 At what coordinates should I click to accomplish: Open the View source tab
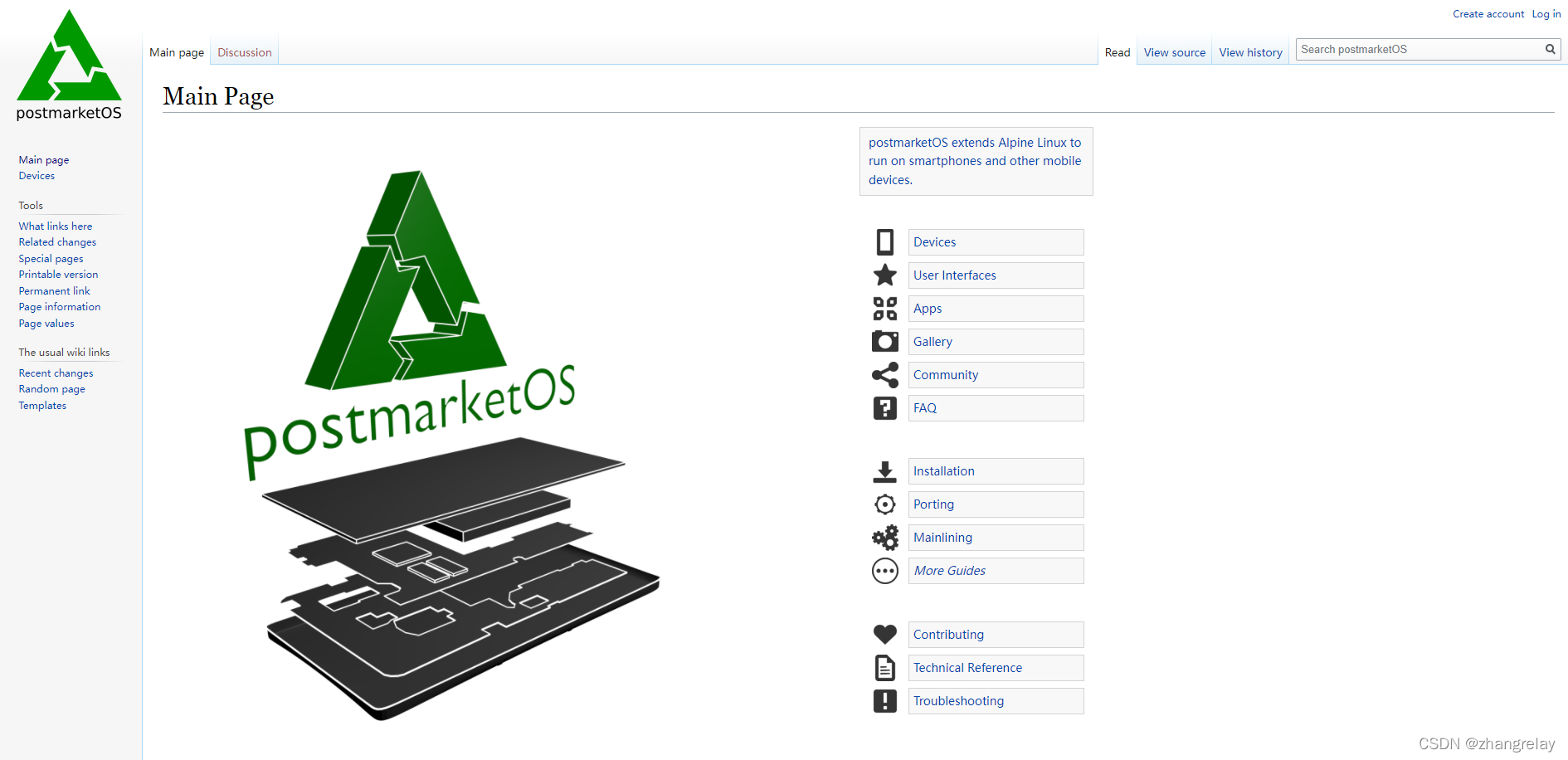pyautogui.click(x=1175, y=52)
